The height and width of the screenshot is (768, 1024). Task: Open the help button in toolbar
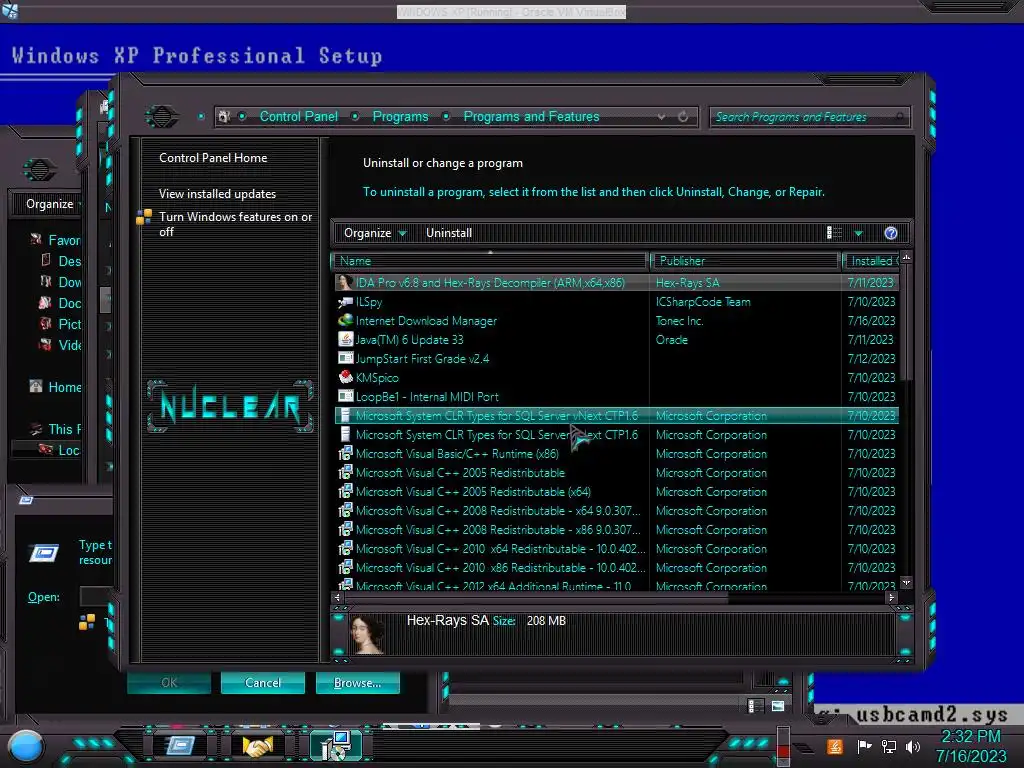tap(891, 233)
